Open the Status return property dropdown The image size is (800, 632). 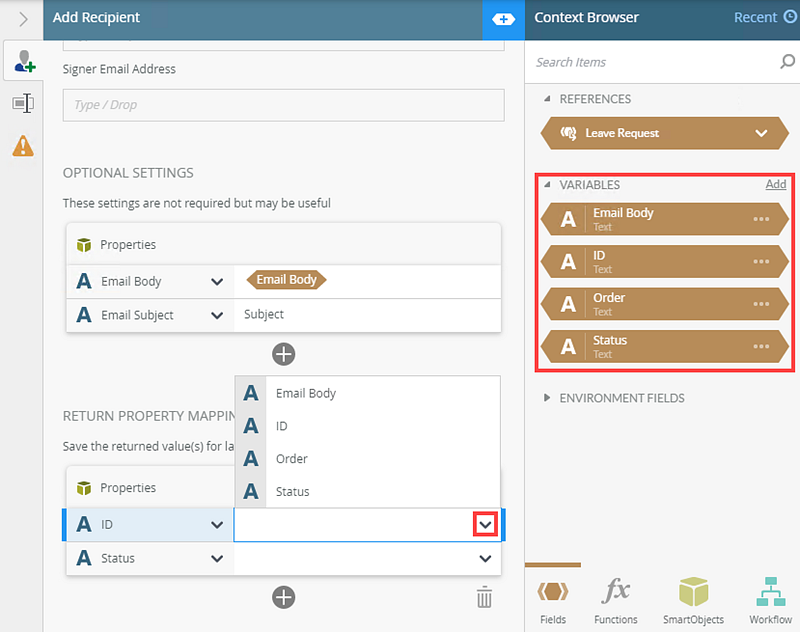[x=217, y=559]
